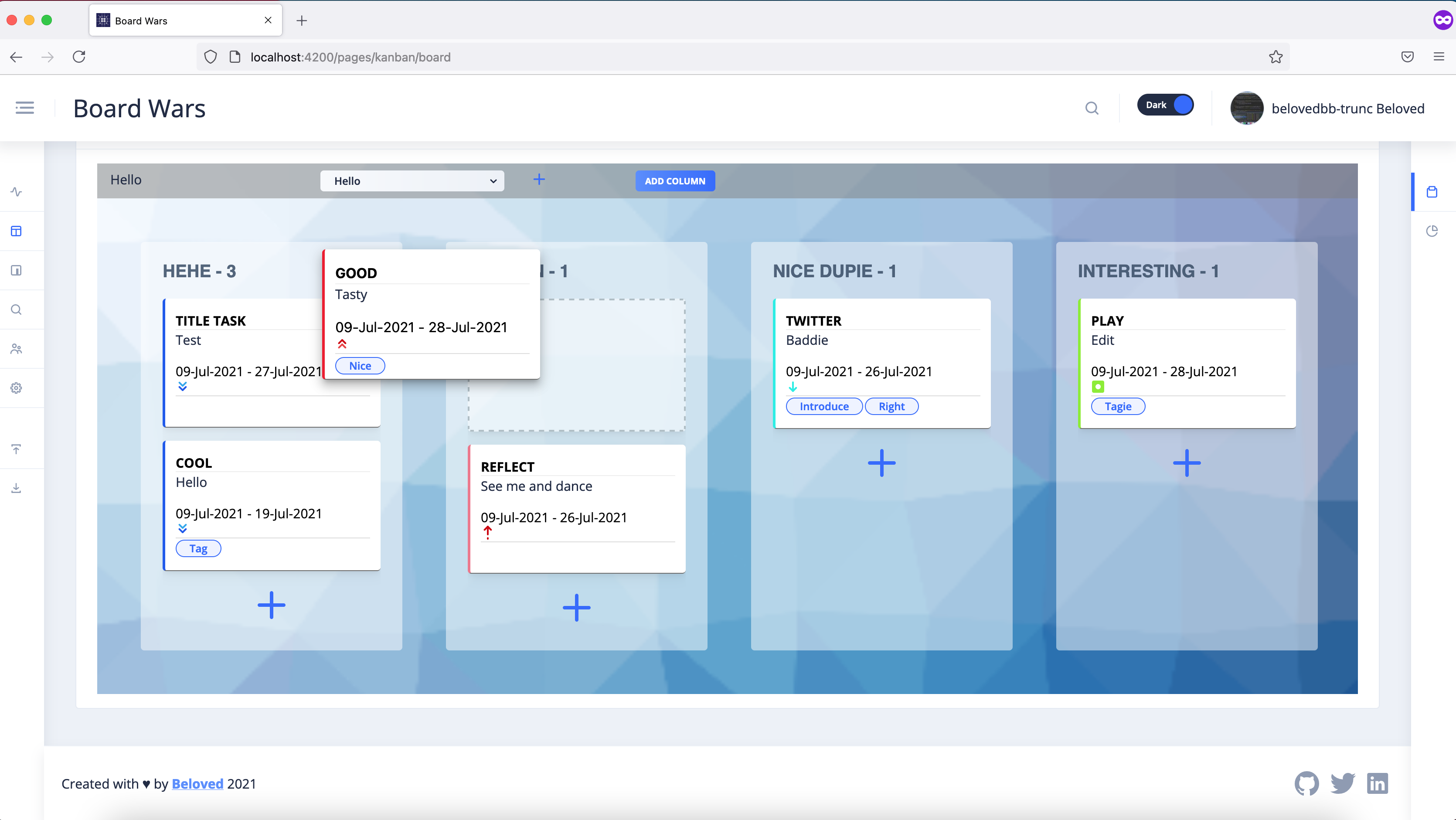Add a task to INTERESTING column
Image resolution: width=1456 pixels, height=820 pixels.
(1187, 463)
